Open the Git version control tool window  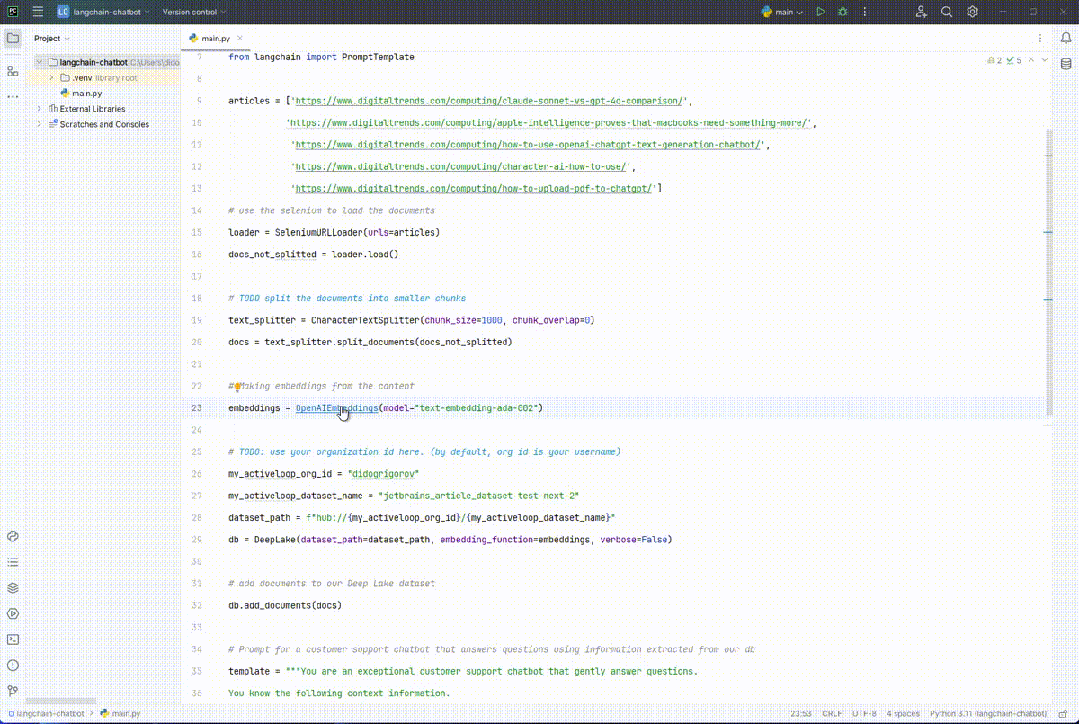(12, 690)
